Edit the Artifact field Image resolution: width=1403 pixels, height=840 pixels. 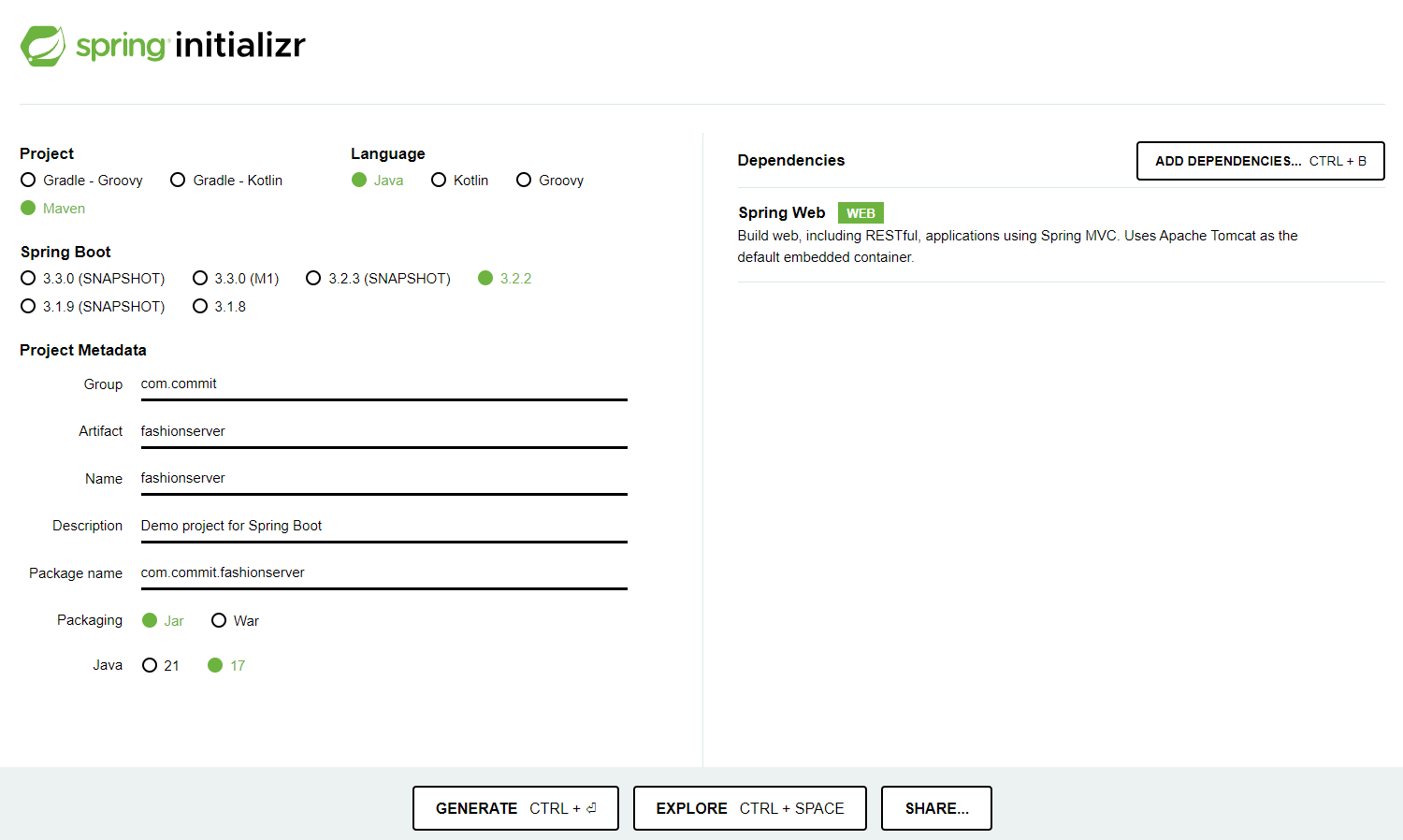383,431
